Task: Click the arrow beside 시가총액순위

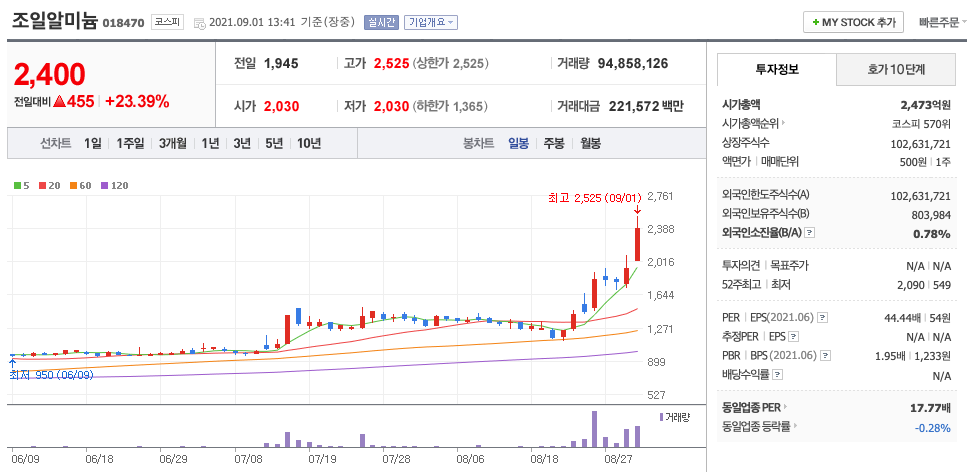Action: (784, 122)
